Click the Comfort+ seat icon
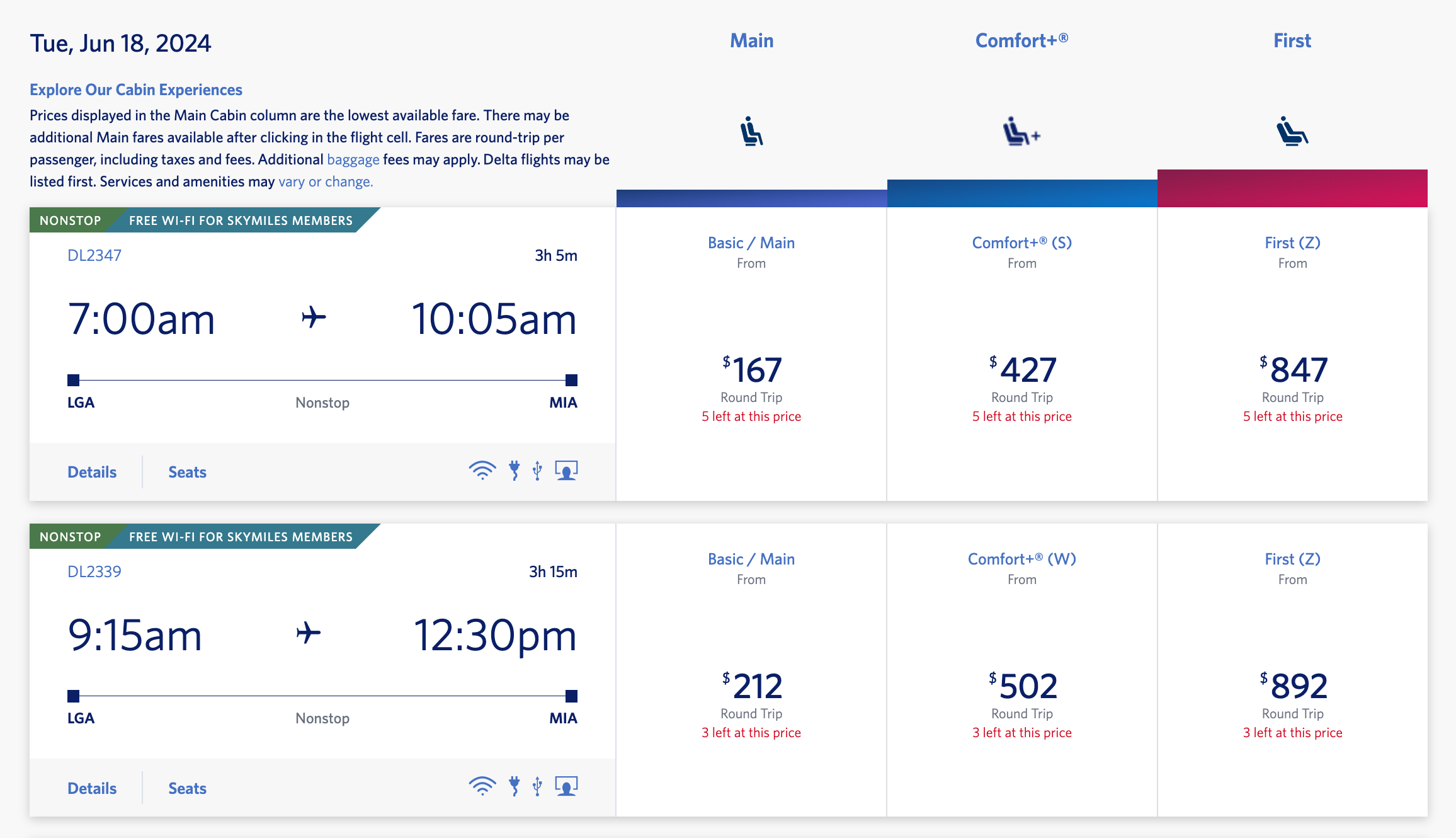The width and height of the screenshot is (1456, 838). click(x=1021, y=132)
